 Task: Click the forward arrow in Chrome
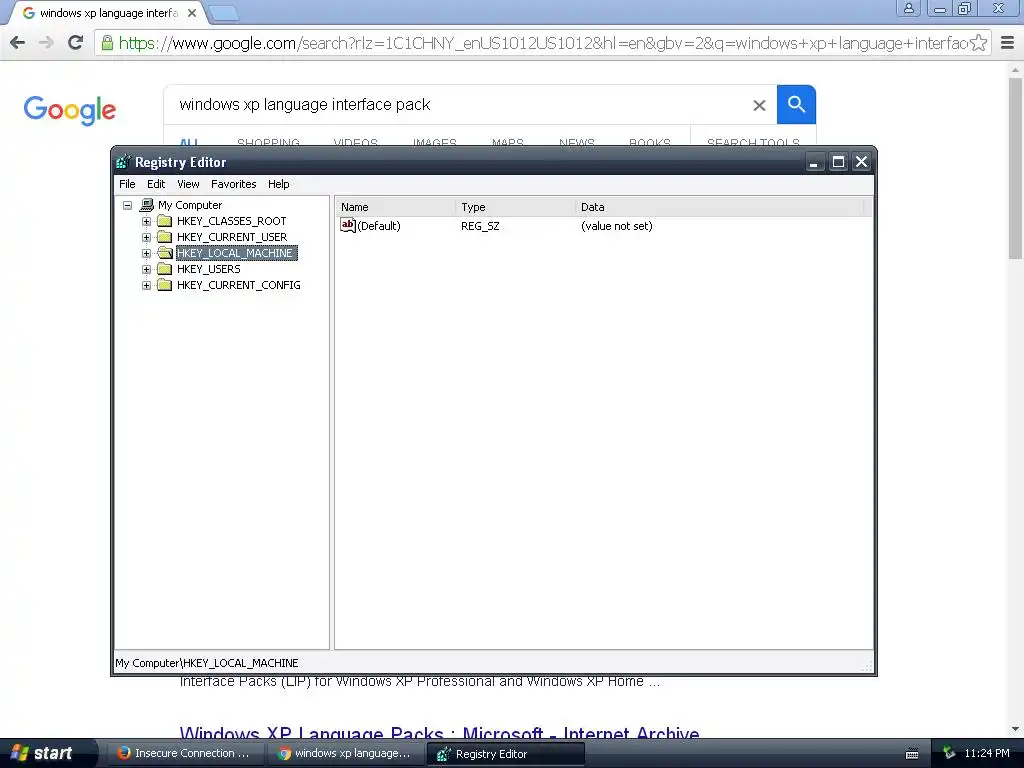click(46, 43)
